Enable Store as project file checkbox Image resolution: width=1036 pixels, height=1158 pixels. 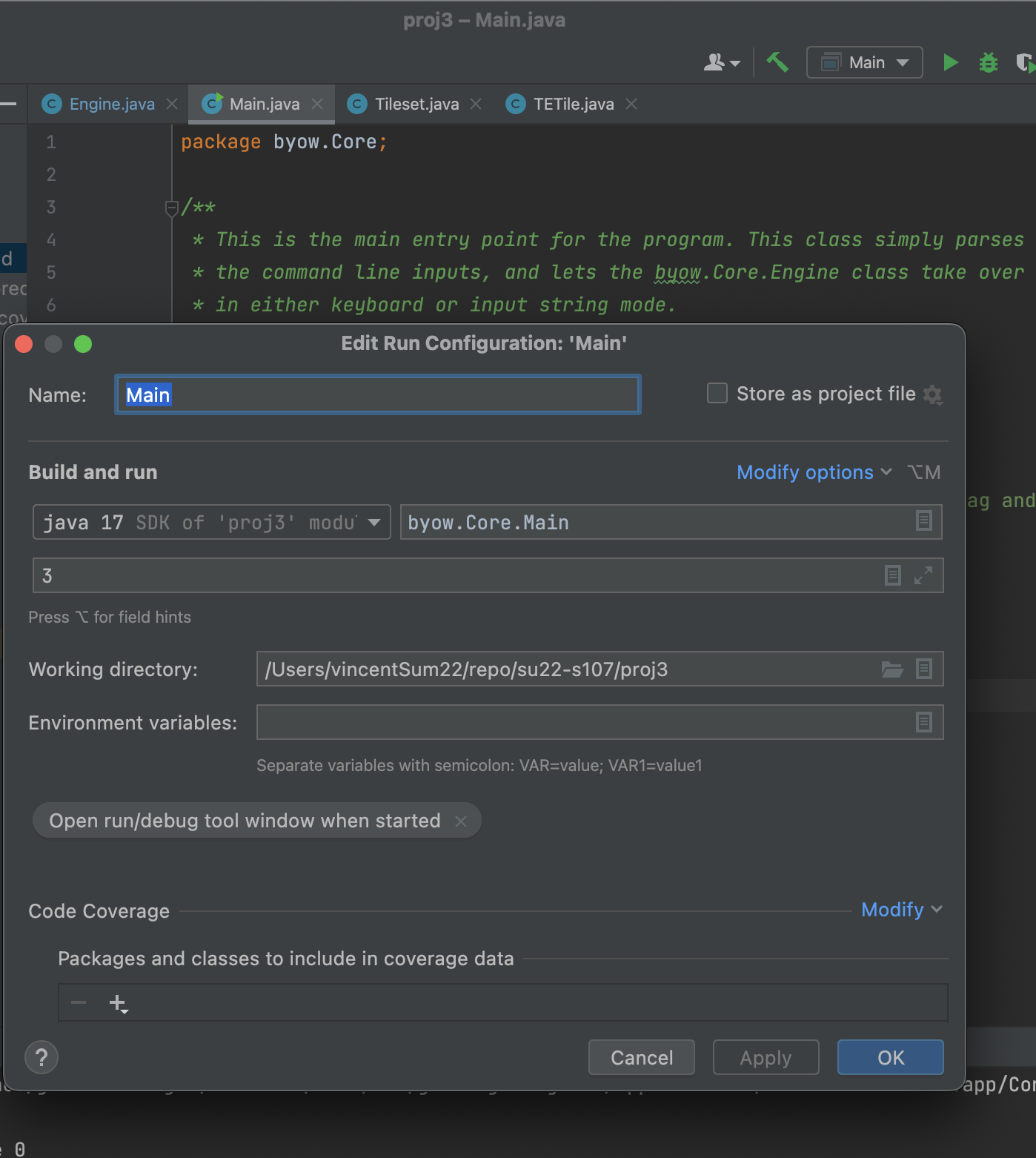click(x=717, y=394)
